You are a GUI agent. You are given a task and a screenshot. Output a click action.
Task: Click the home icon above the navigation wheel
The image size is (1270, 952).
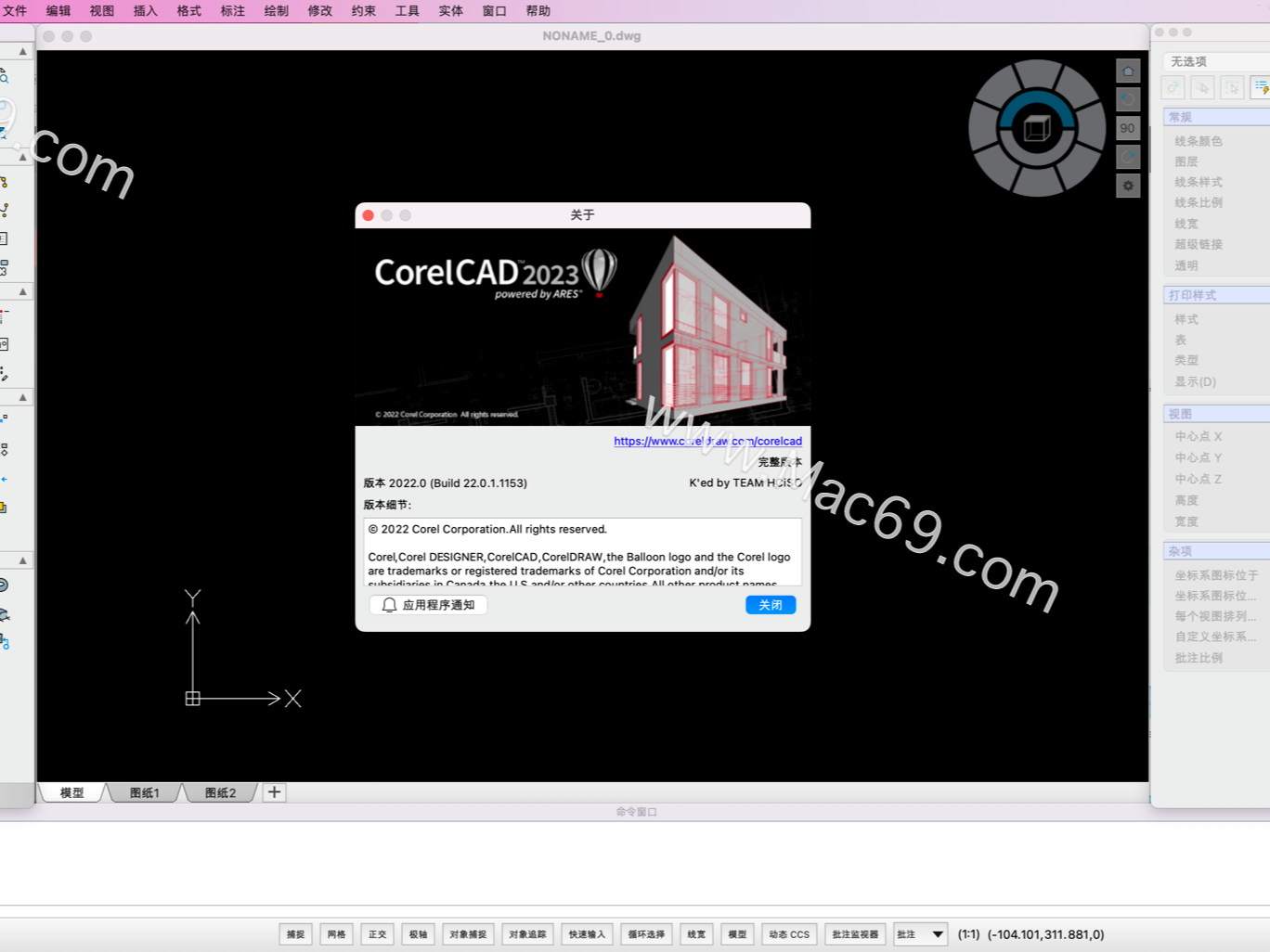[x=1128, y=70]
